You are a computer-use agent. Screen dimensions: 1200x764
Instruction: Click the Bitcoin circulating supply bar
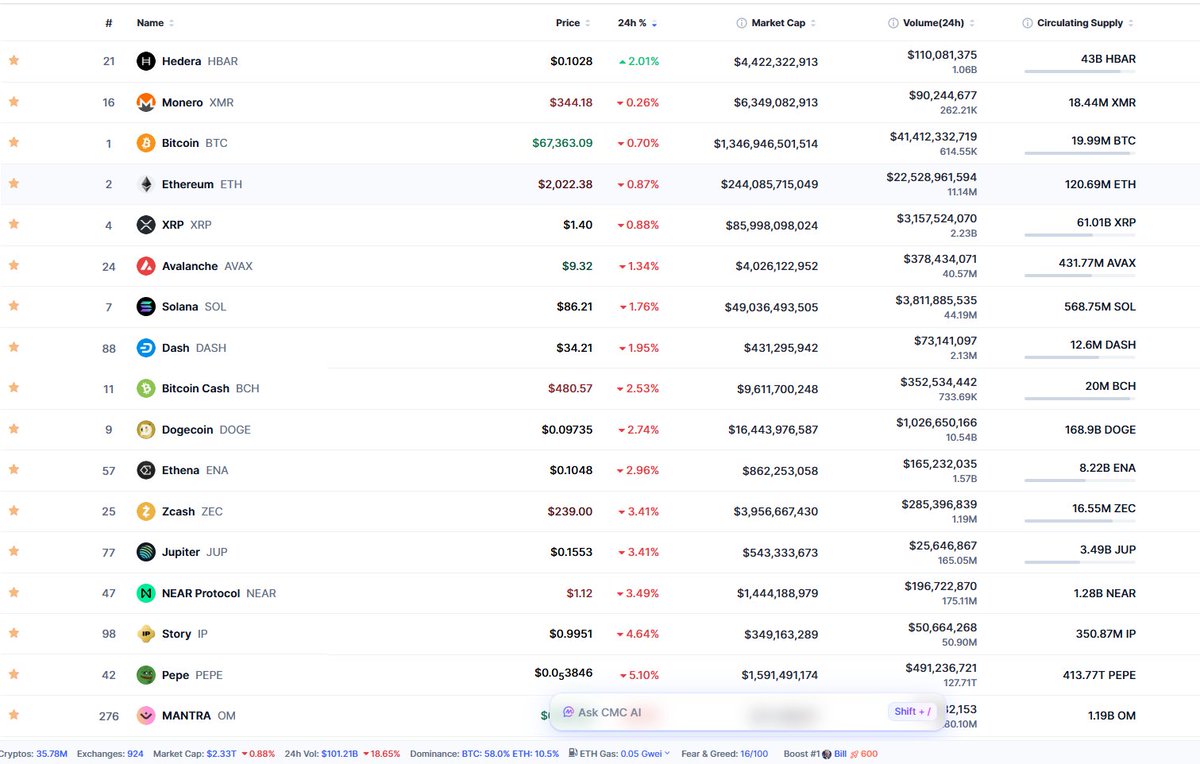pos(1080,153)
